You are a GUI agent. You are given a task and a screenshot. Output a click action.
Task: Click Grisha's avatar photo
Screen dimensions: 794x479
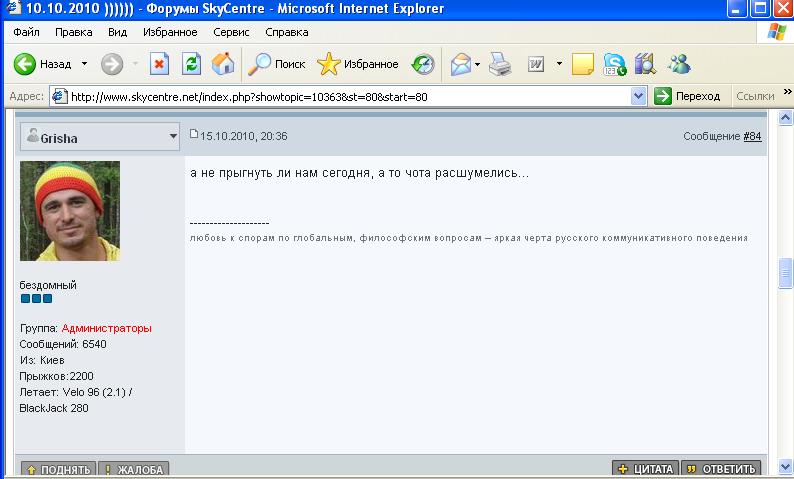[x=70, y=211]
